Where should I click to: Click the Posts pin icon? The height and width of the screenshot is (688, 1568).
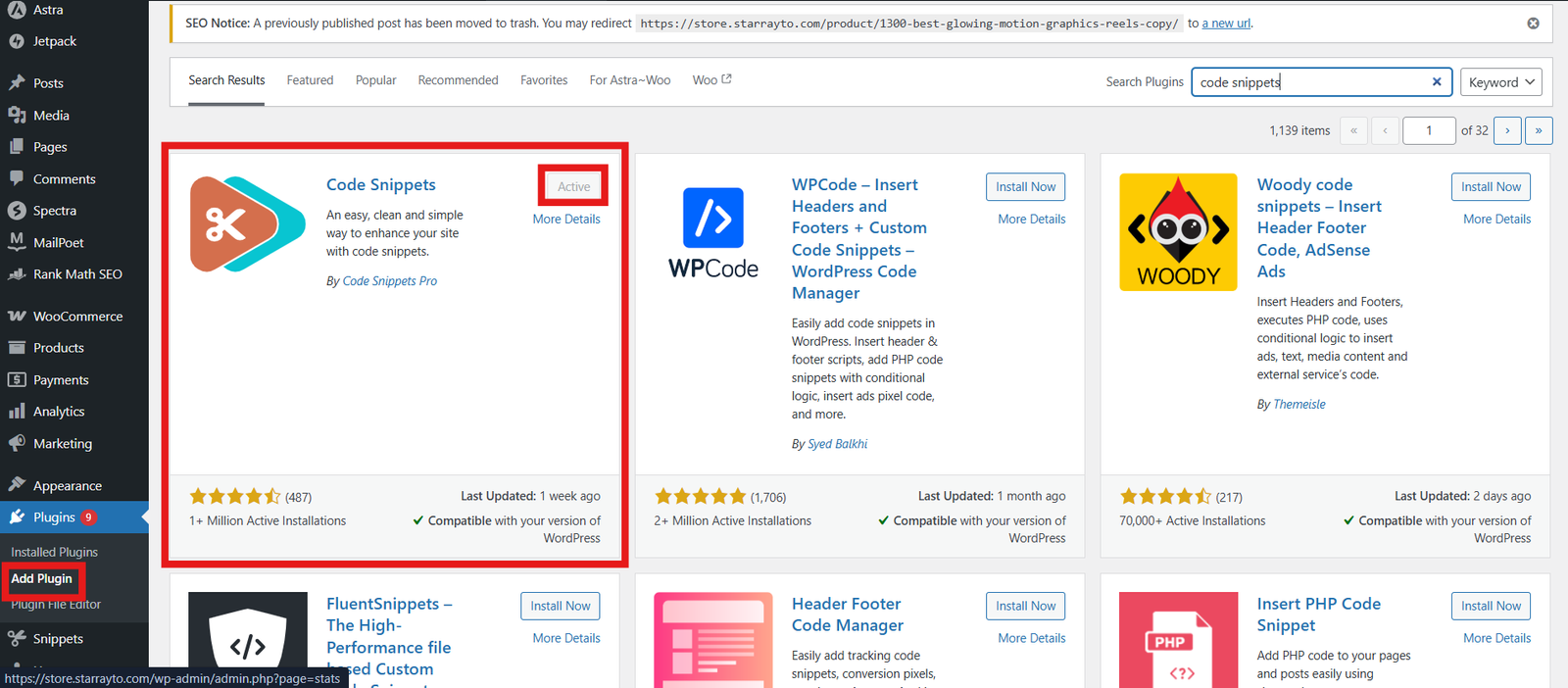coord(17,83)
